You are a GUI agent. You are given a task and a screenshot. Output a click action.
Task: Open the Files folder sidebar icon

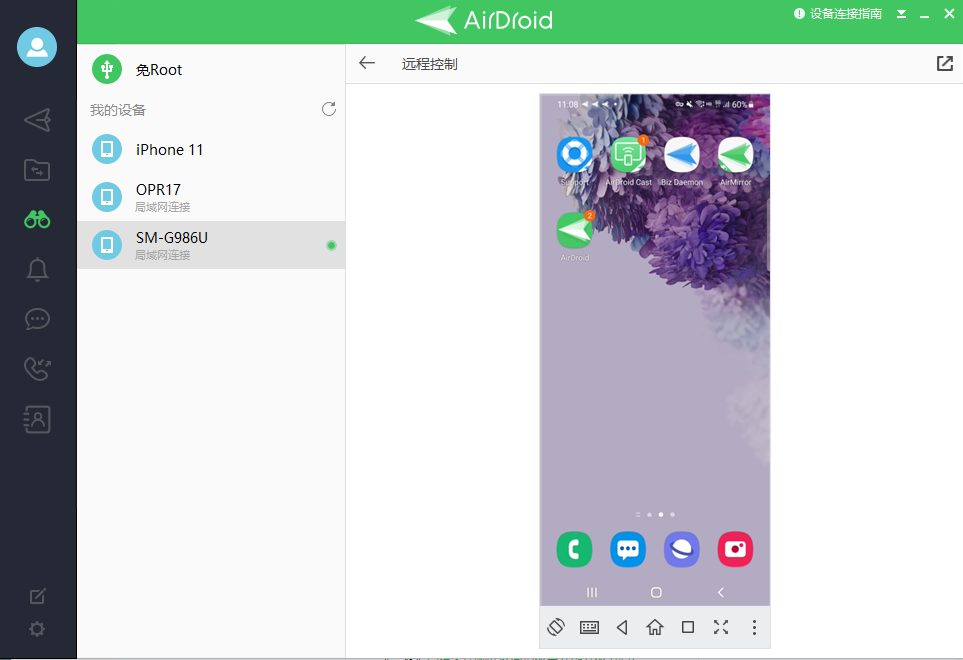(37, 170)
